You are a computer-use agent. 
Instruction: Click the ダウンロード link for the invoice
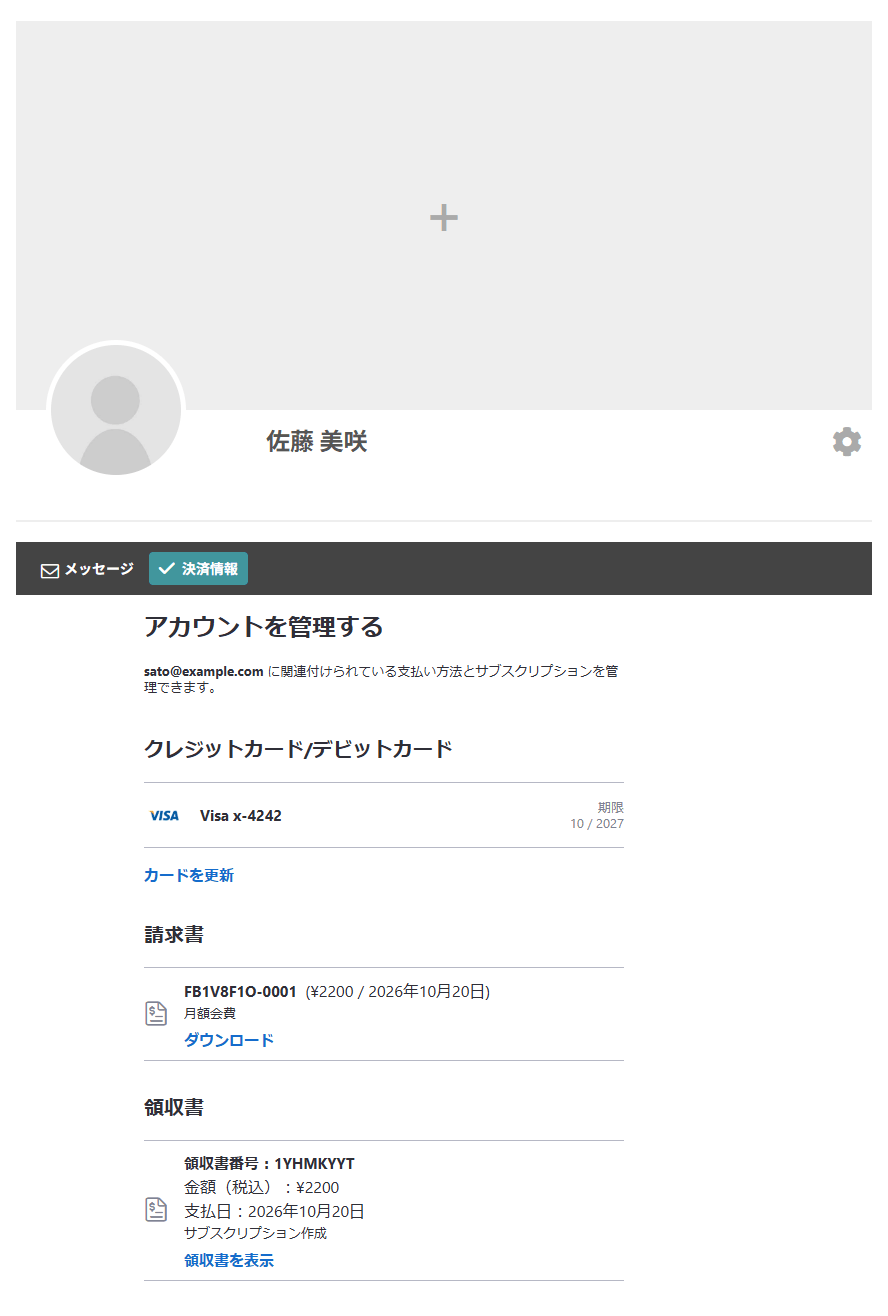coord(229,1040)
